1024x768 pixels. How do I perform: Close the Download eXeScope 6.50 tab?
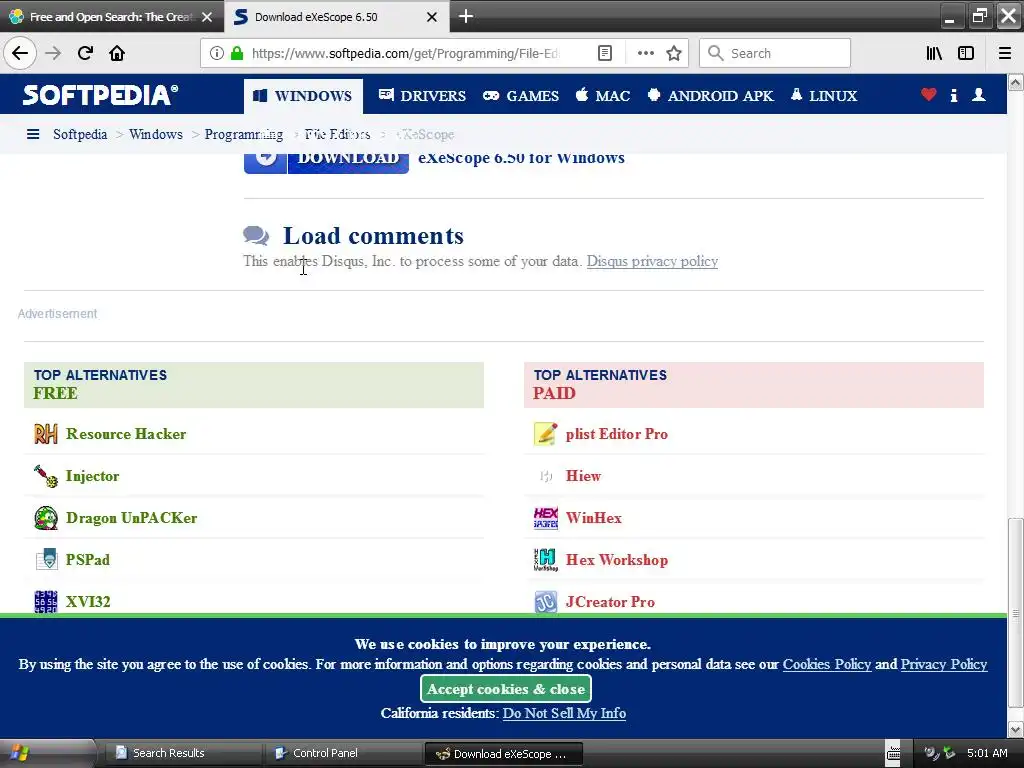pos(432,17)
